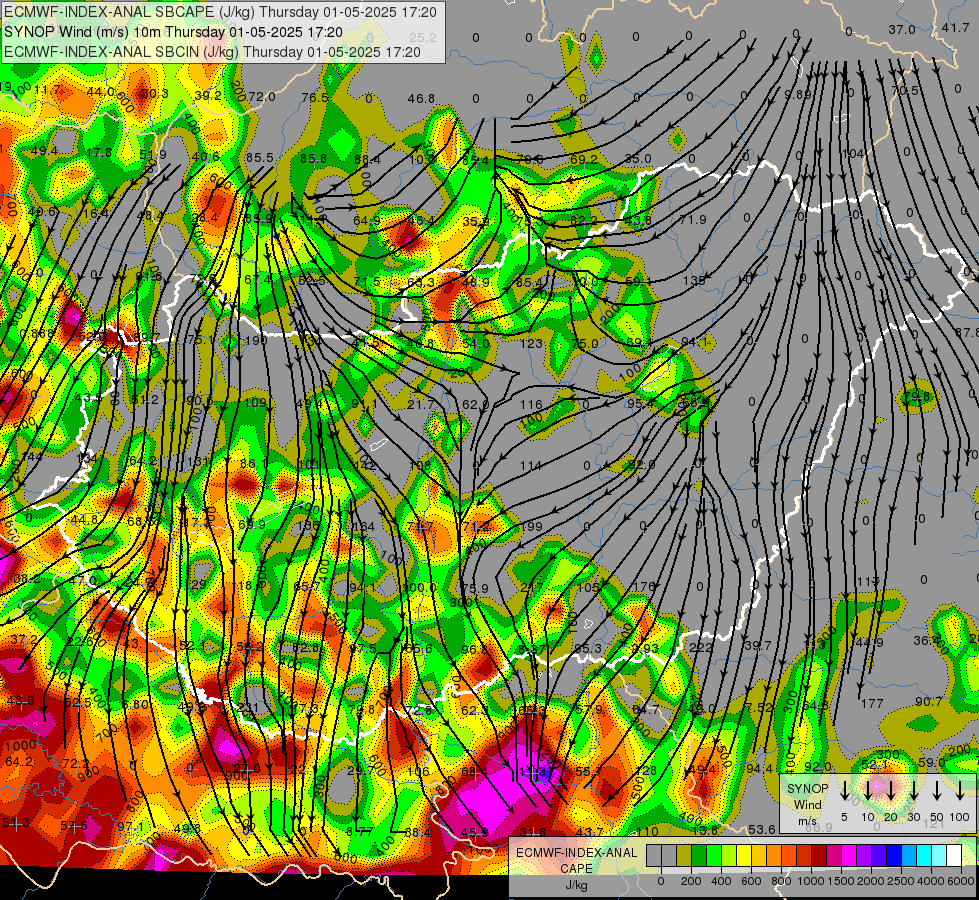Click the station value 11.7 on the map
This screenshot has width=979, height=900.
pyautogui.click(x=48, y=91)
